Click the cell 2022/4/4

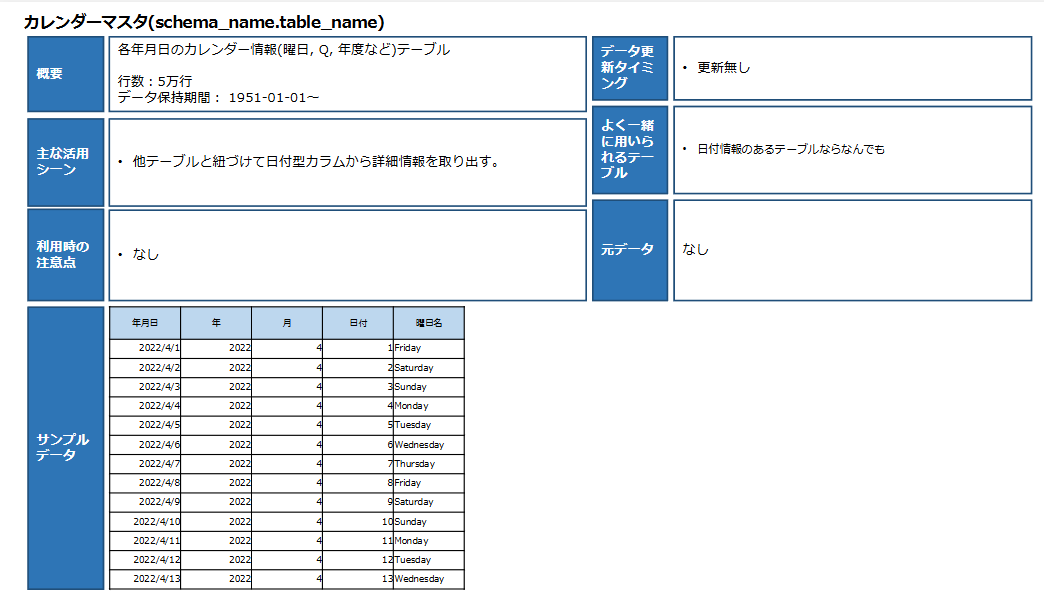click(x=145, y=406)
